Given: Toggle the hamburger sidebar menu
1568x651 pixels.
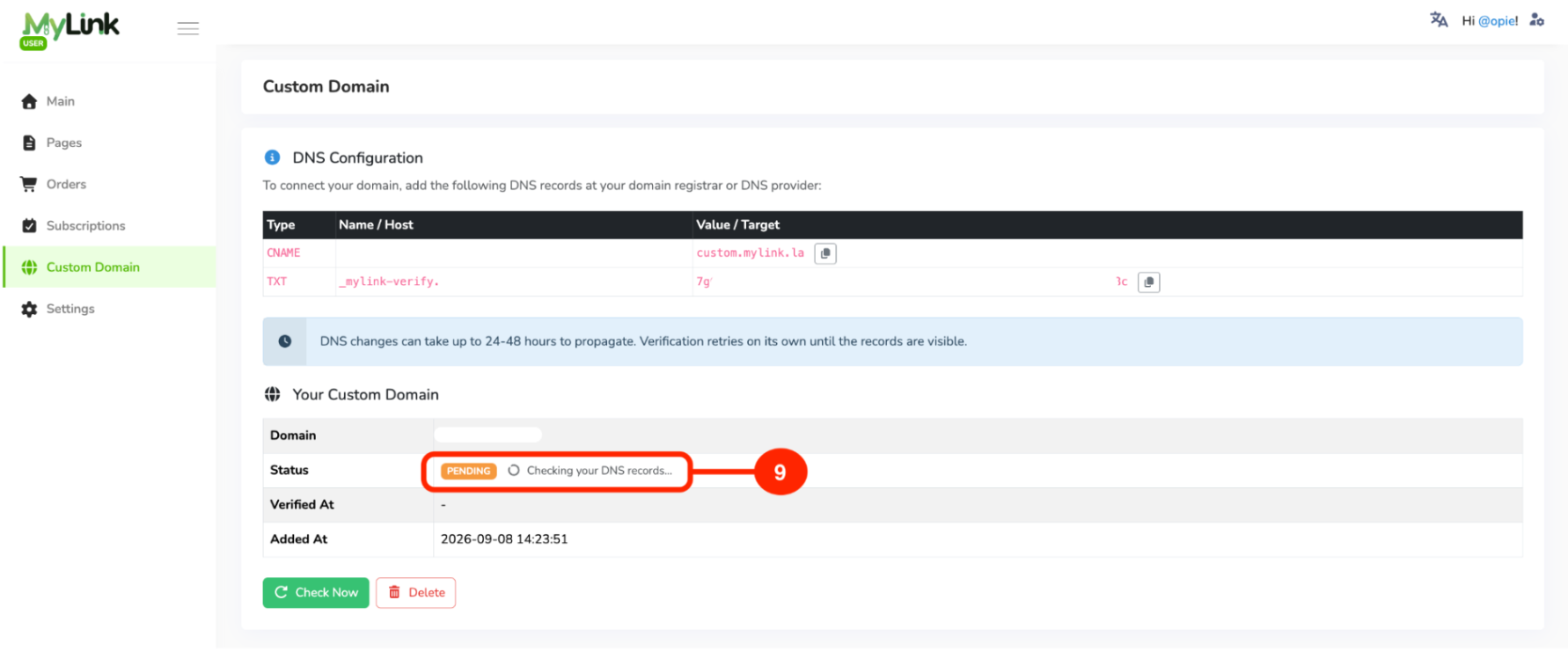Looking at the screenshot, I should click(187, 29).
